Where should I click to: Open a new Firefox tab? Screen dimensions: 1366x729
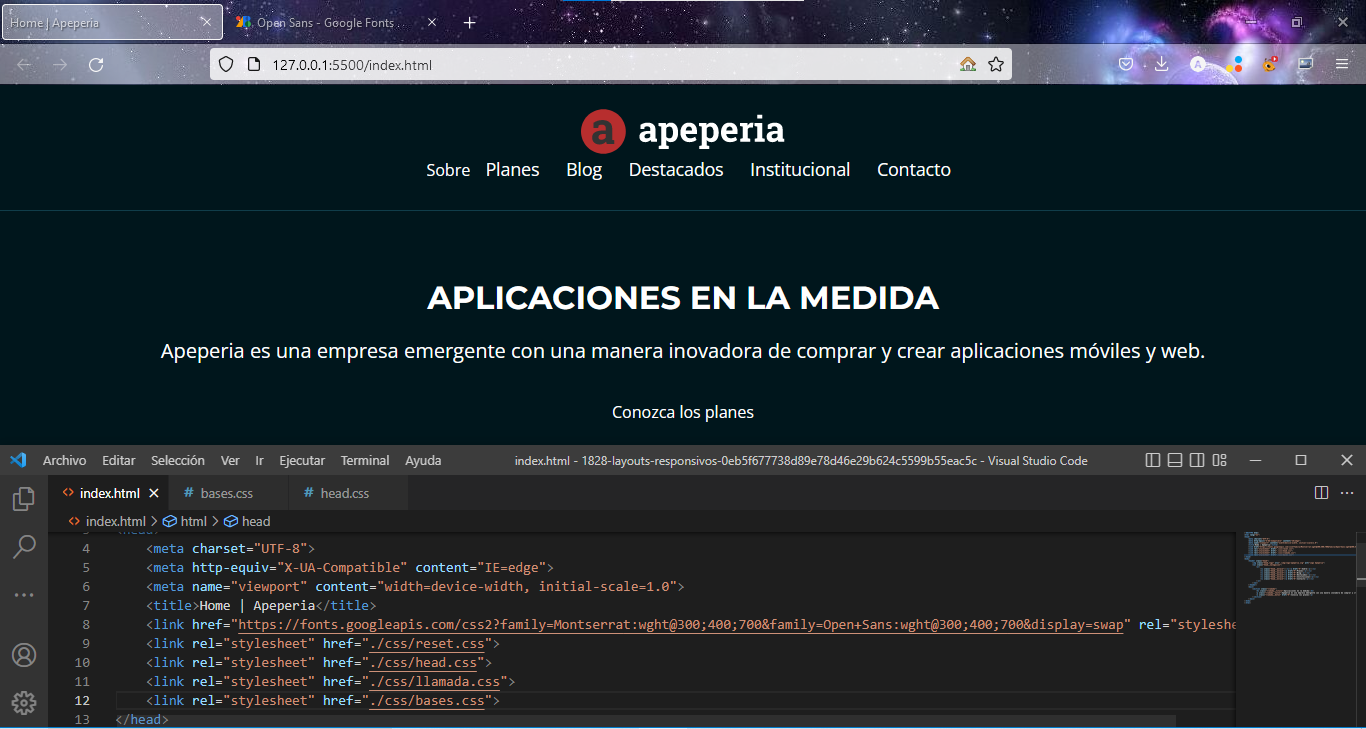[x=470, y=22]
